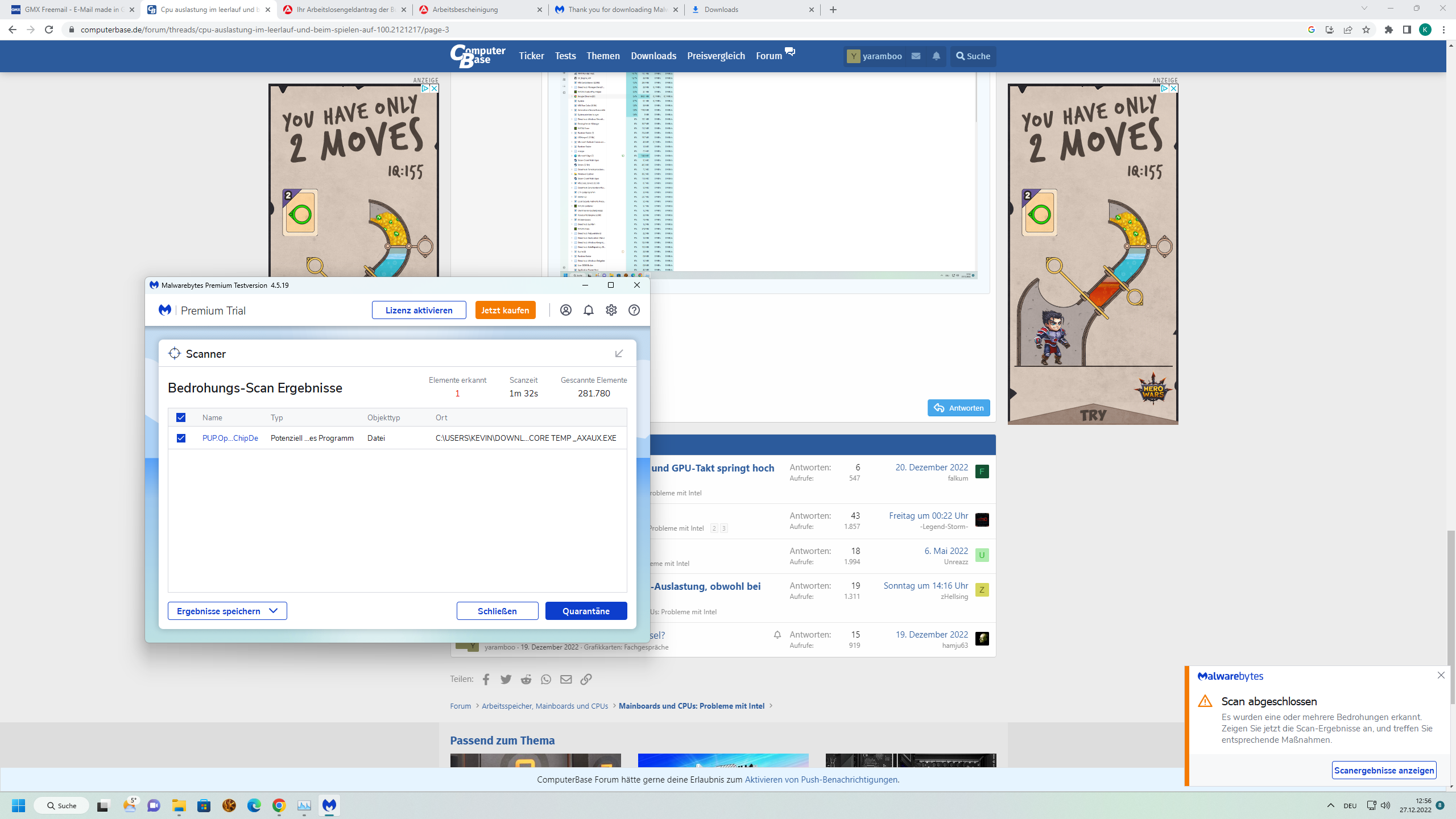Collapse the Scanner panel arrow icon

click(x=619, y=353)
